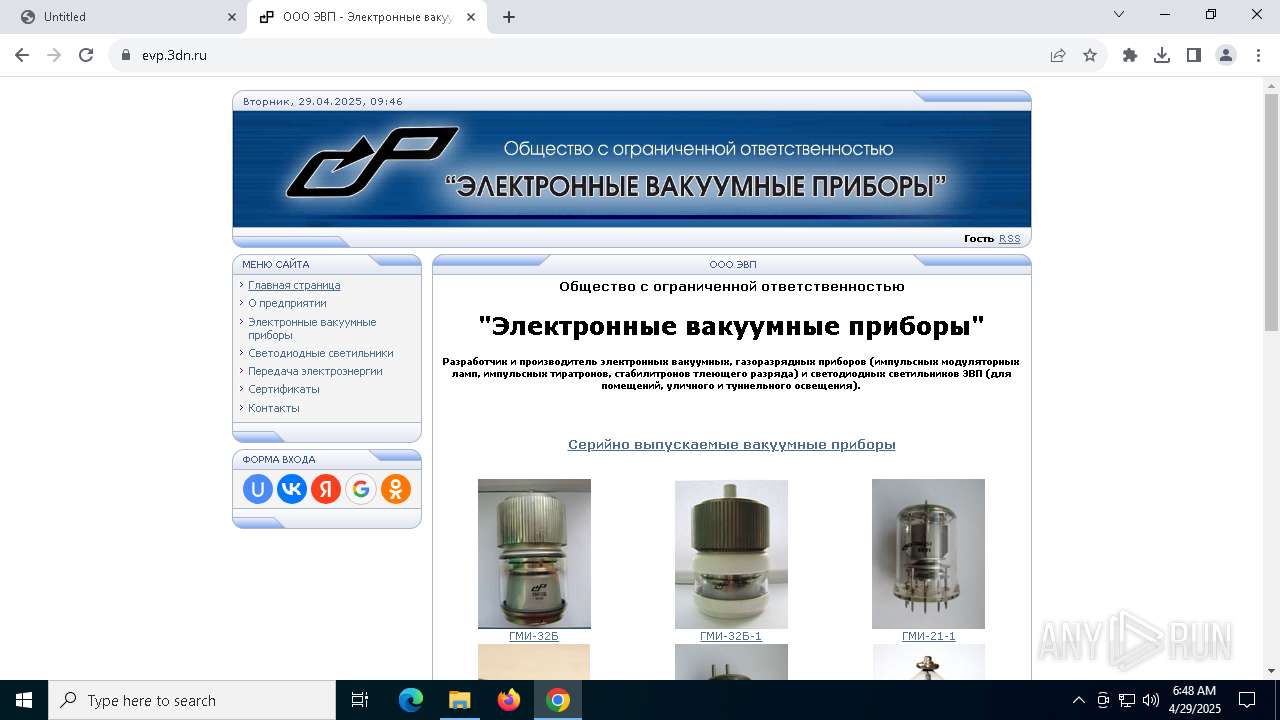Open О предприятии menu item

[287, 303]
